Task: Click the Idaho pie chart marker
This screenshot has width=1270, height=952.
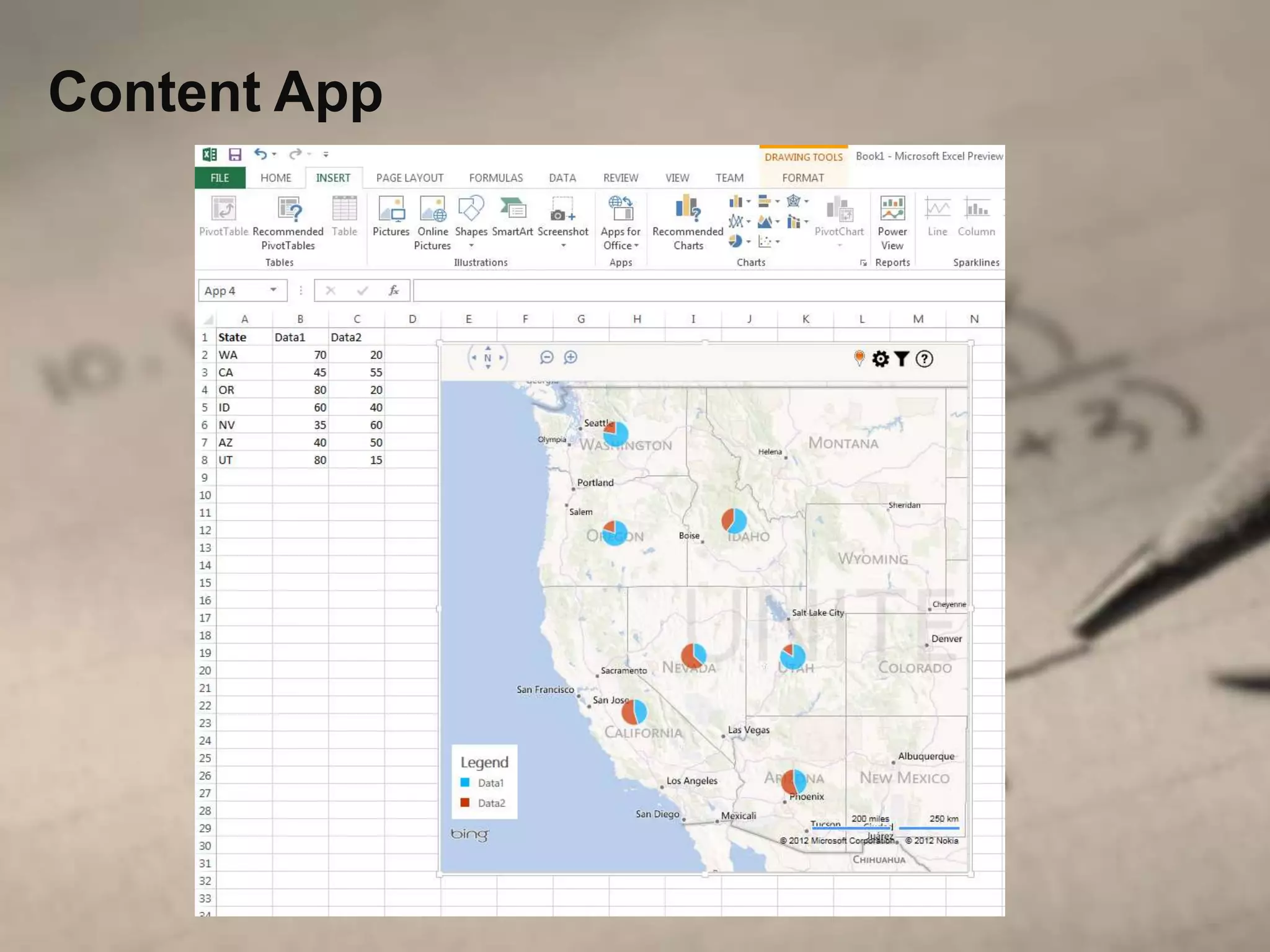Action: pyautogui.click(x=734, y=521)
